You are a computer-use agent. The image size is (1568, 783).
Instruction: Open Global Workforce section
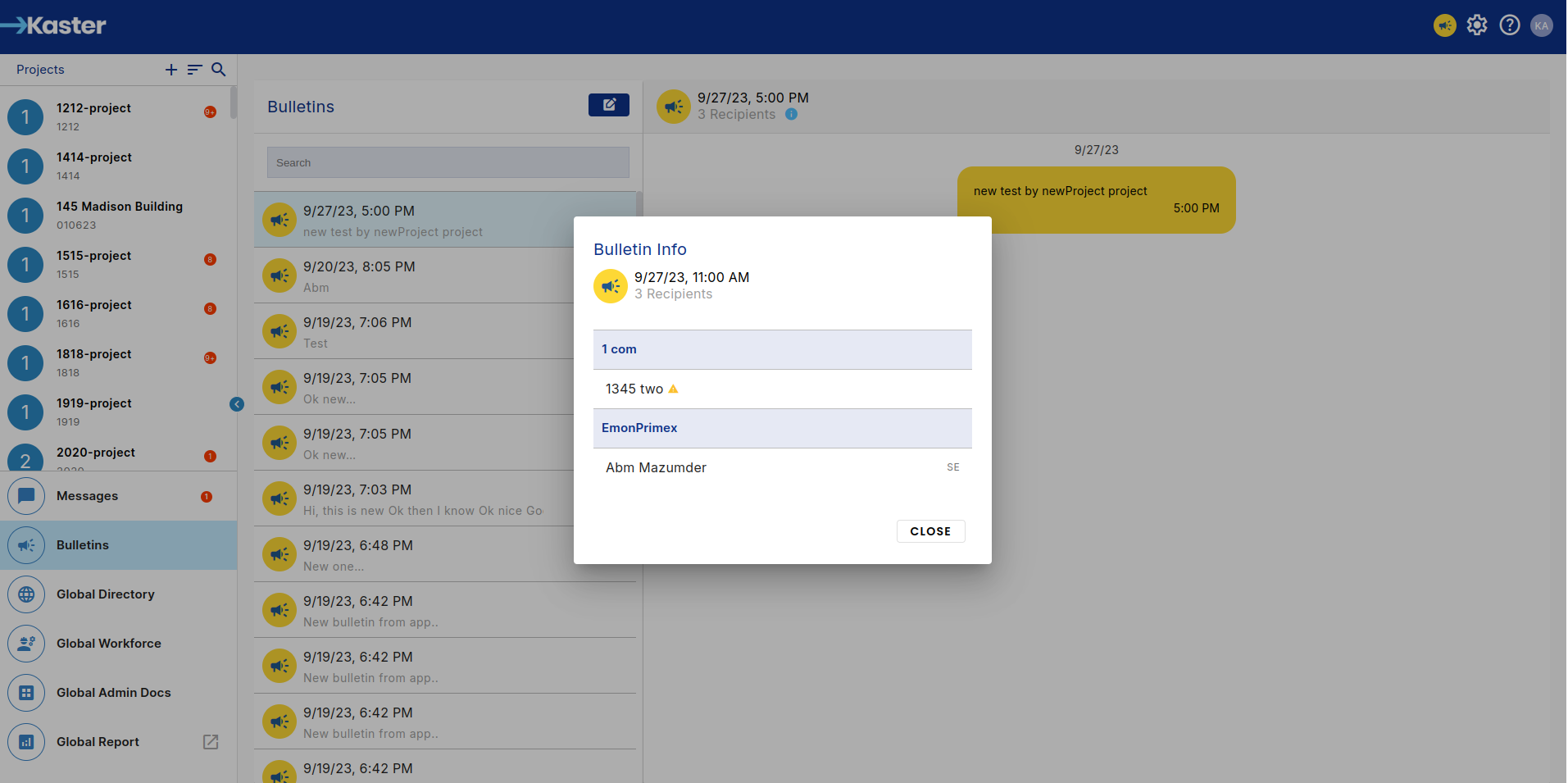[x=108, y=644]
